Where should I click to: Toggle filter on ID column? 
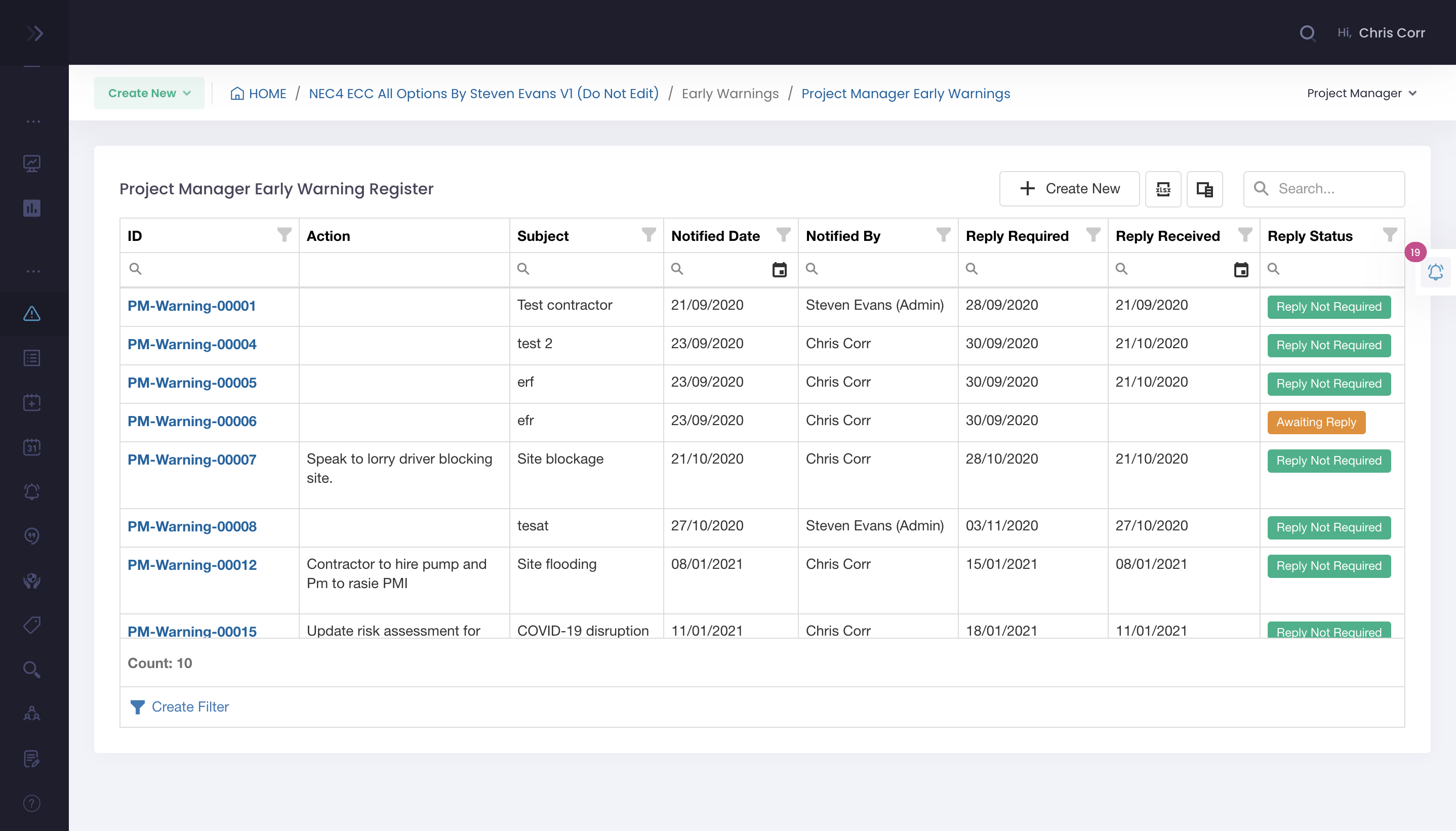point(284,235)
